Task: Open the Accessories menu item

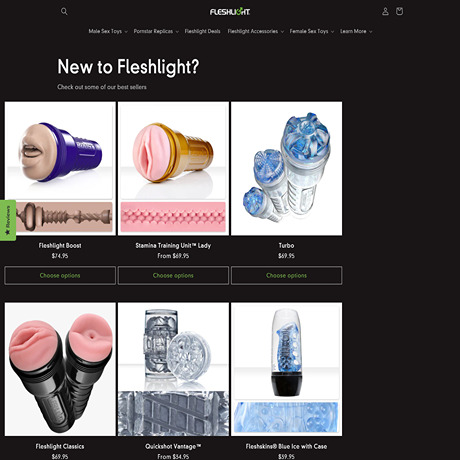Action: tap(256, 31)
